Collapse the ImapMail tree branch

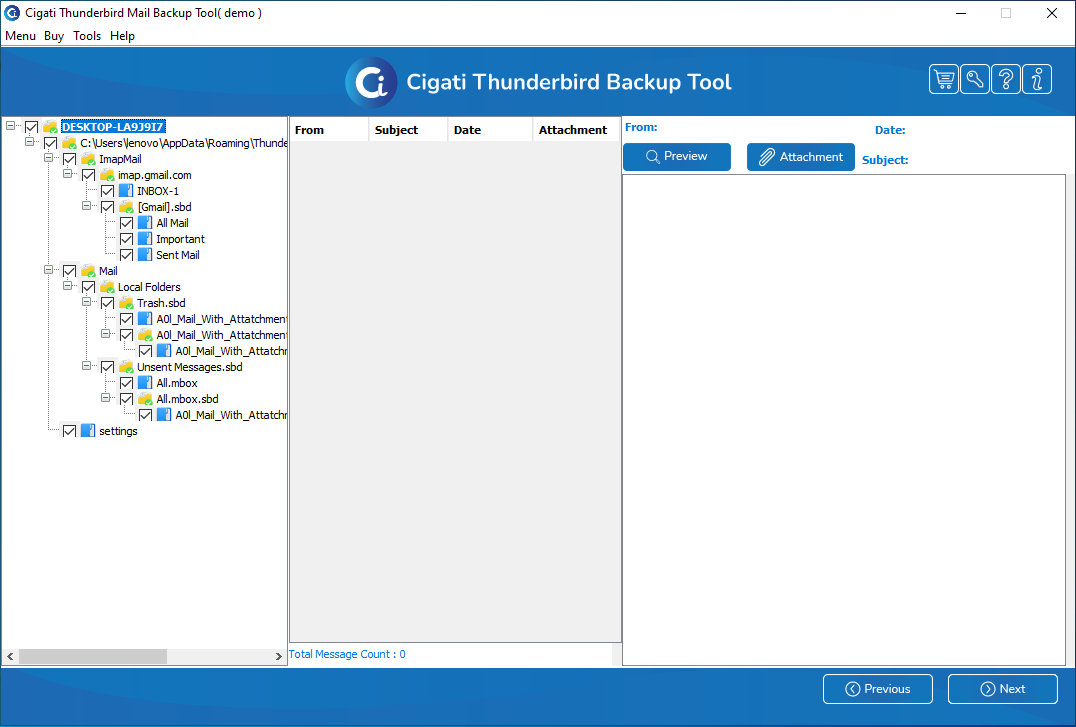pos(49,158)
